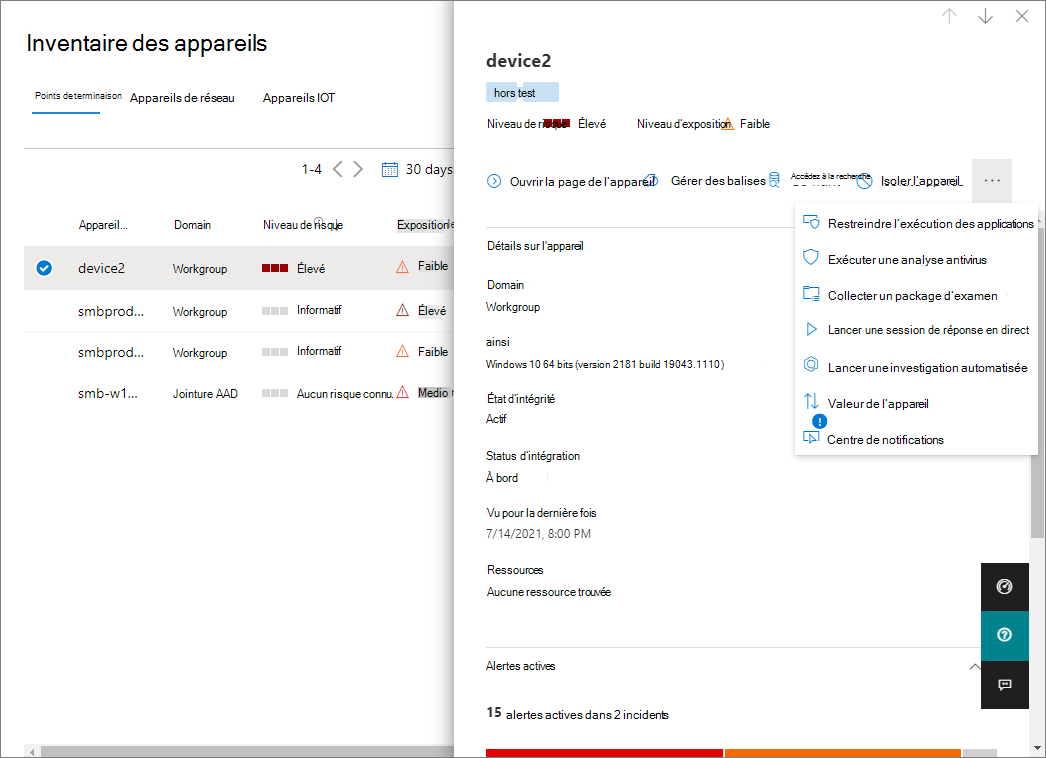The image size is (1046, 758).
Task: Click the 7/14/2021, 8:00 PM value
Action: (x=538, y=534)
